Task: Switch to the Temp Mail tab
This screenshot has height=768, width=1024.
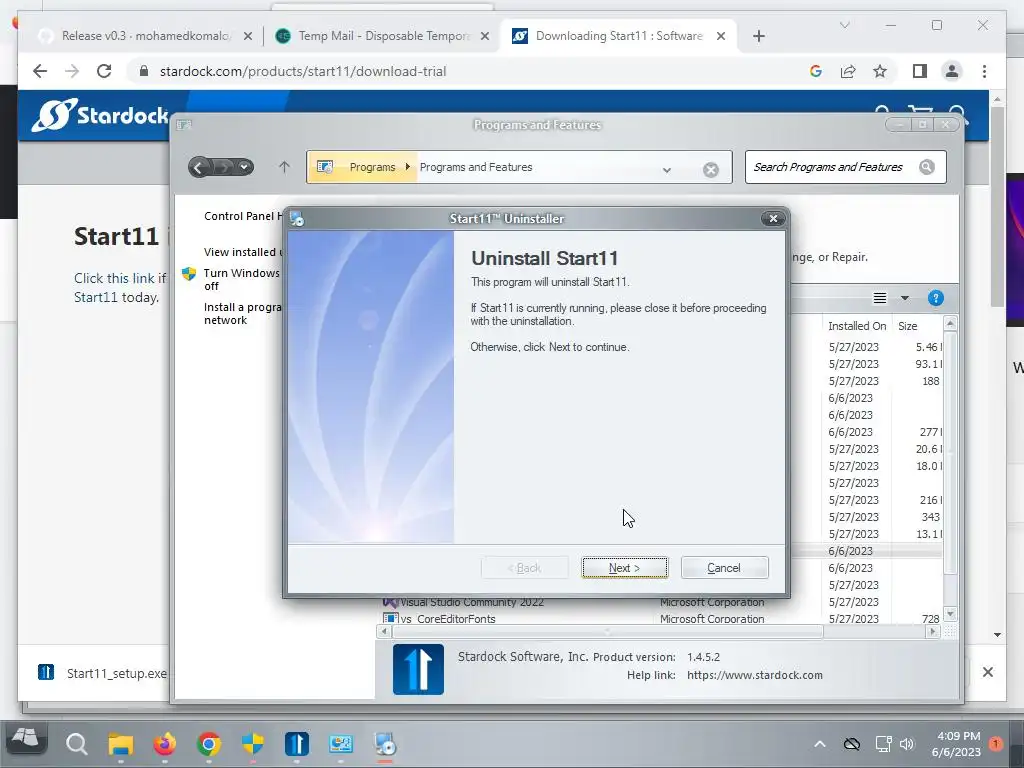Action: point(383,36)
